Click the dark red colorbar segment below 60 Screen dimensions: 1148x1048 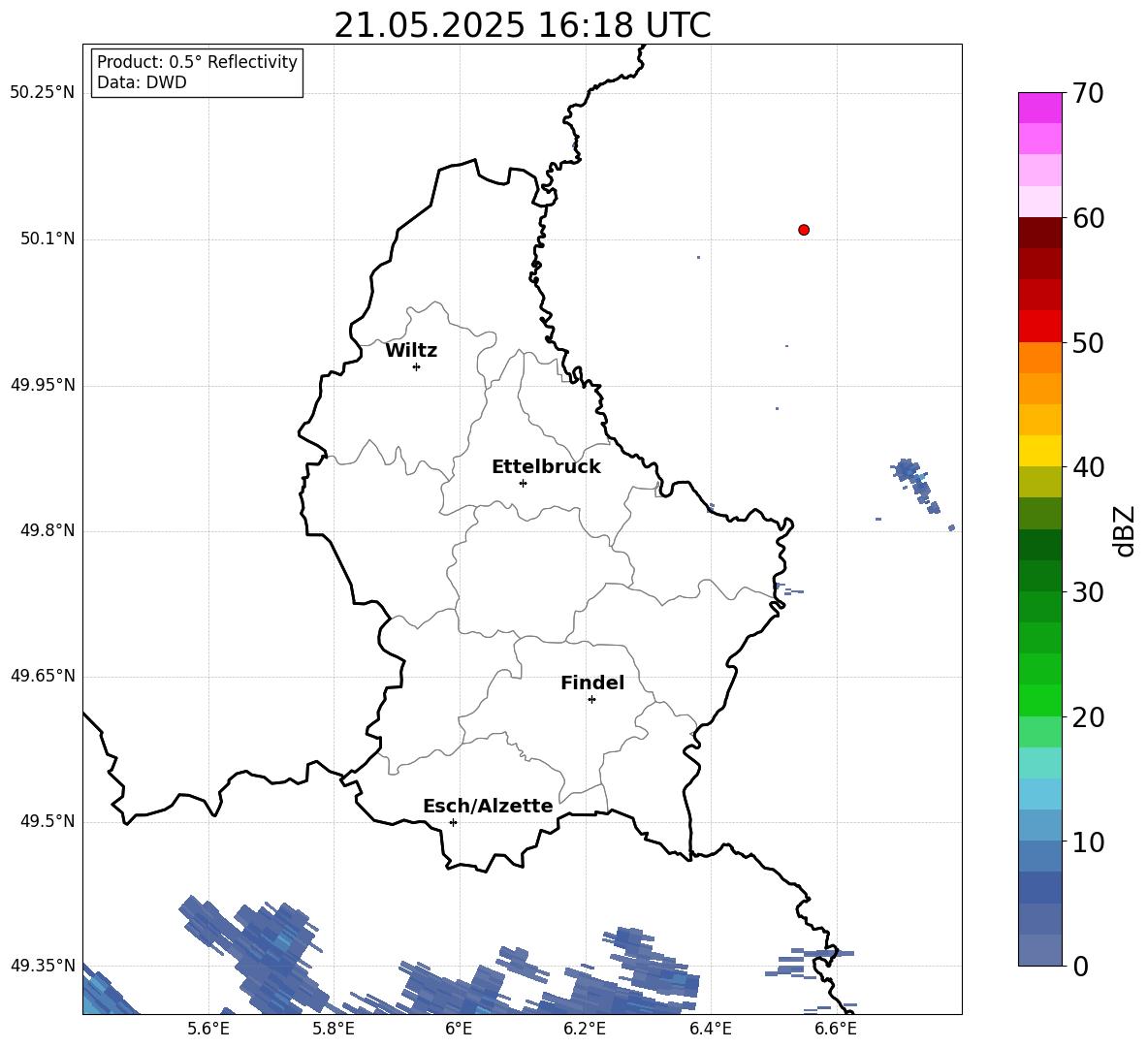[x=1039, y=233]
